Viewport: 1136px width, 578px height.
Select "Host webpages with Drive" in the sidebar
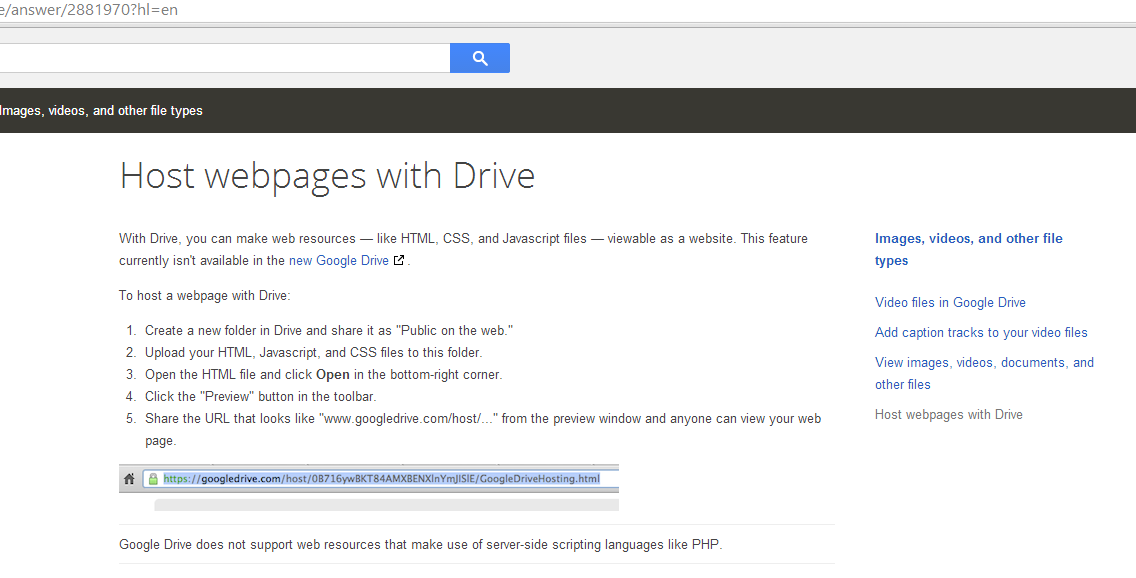point(948,414)
